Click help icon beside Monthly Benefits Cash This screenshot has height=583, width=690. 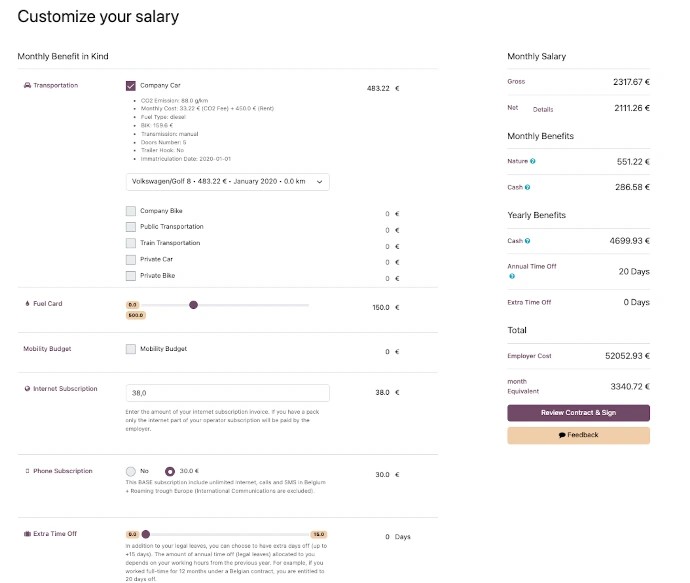[527, 187]
